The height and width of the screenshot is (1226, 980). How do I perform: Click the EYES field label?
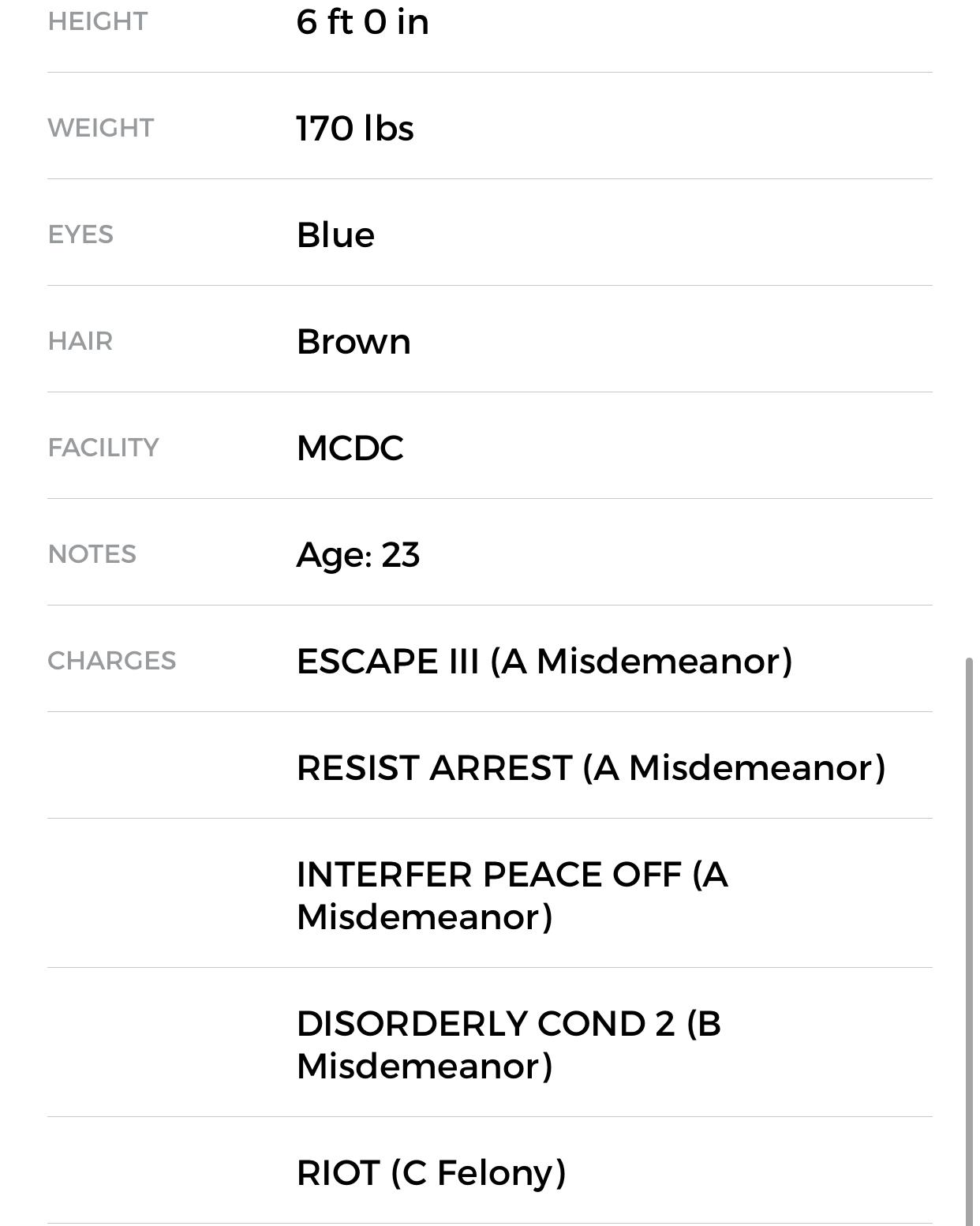[80, 234]
